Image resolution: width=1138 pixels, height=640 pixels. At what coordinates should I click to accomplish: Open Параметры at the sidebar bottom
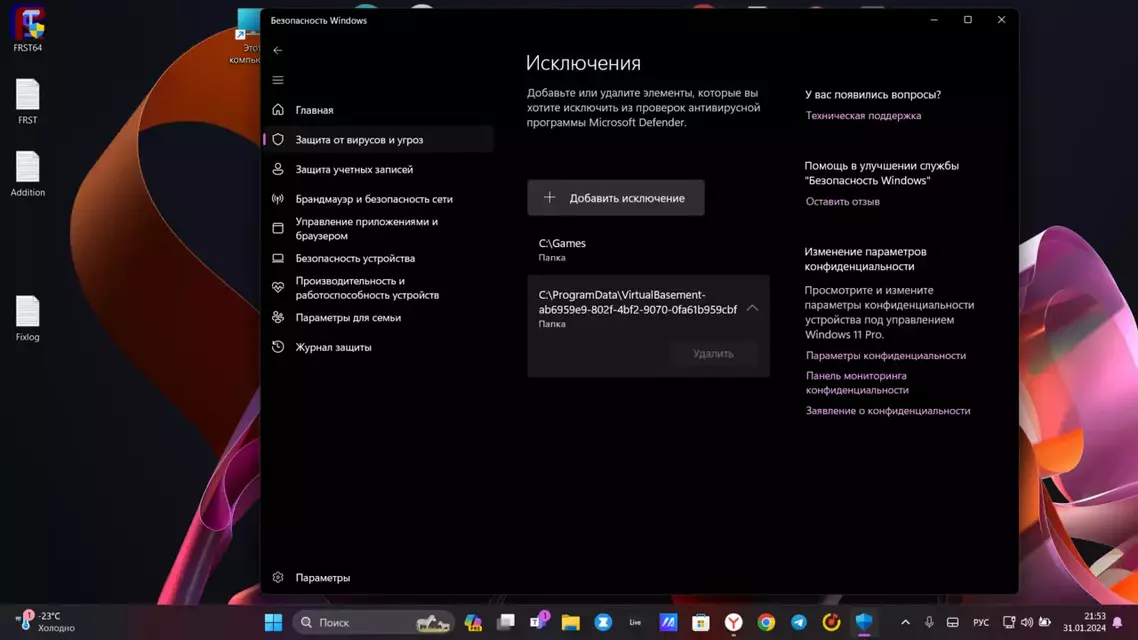click(378, 578)
